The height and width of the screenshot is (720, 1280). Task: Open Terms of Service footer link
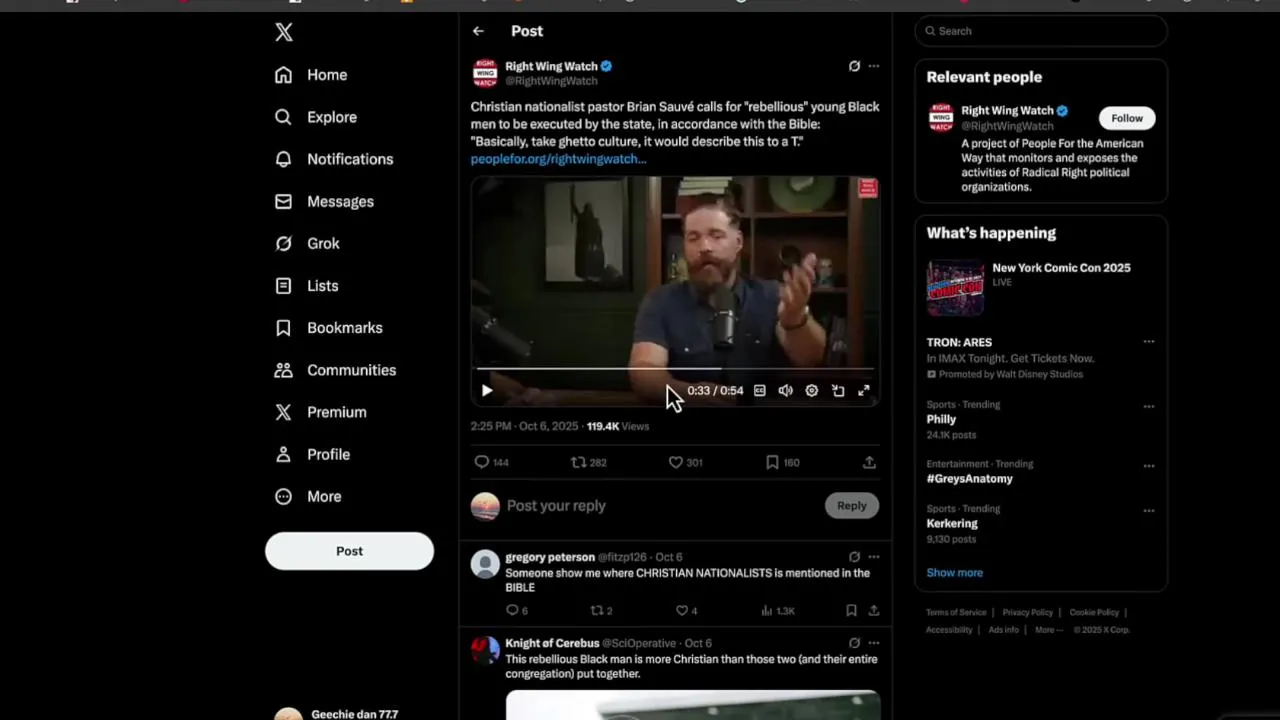(956, 613)
